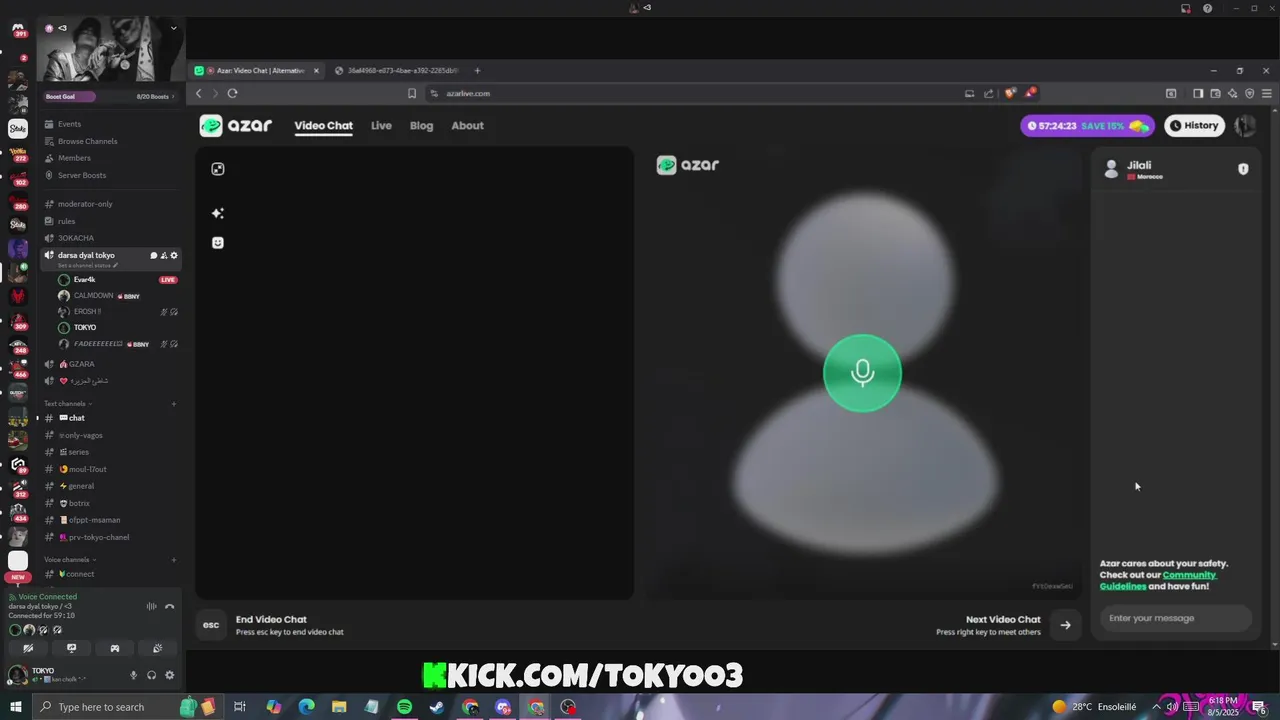This screenshot has width=1280, height=720.
Task: Click the shield report icon beside Jilali
Action: click(x=1243, y=169)
